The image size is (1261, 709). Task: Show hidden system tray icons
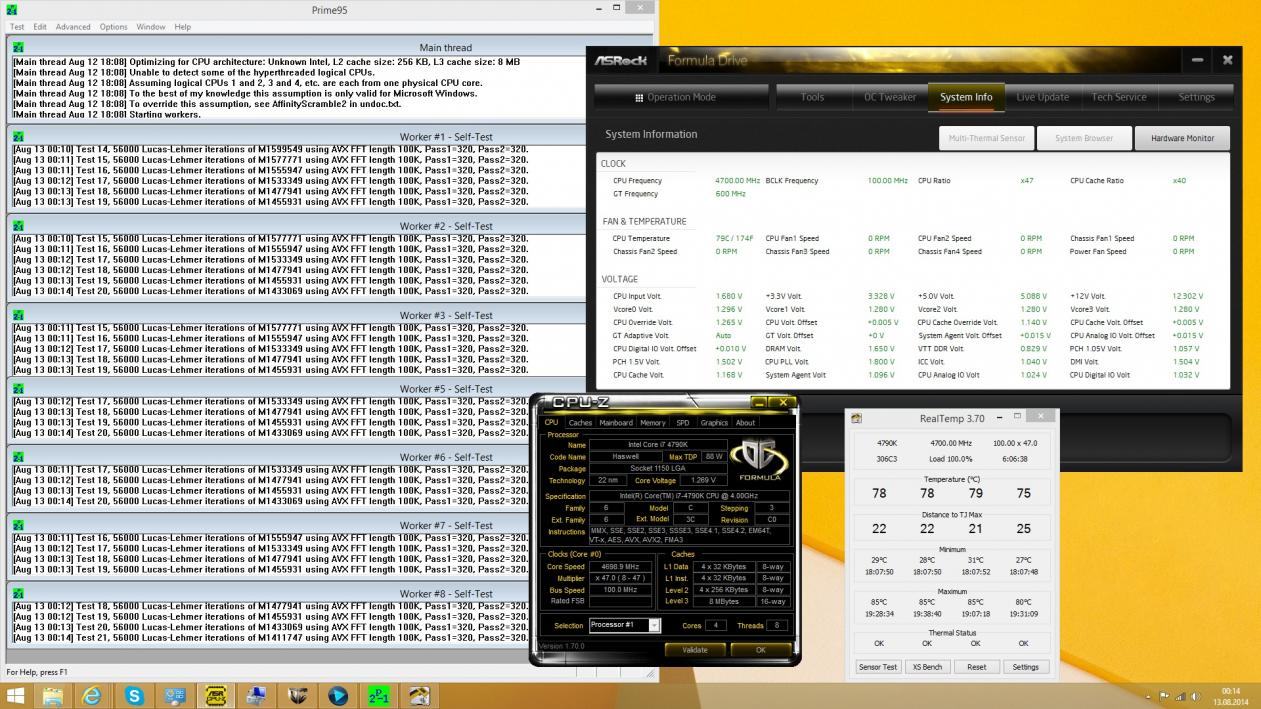[x=1149, y=696]
